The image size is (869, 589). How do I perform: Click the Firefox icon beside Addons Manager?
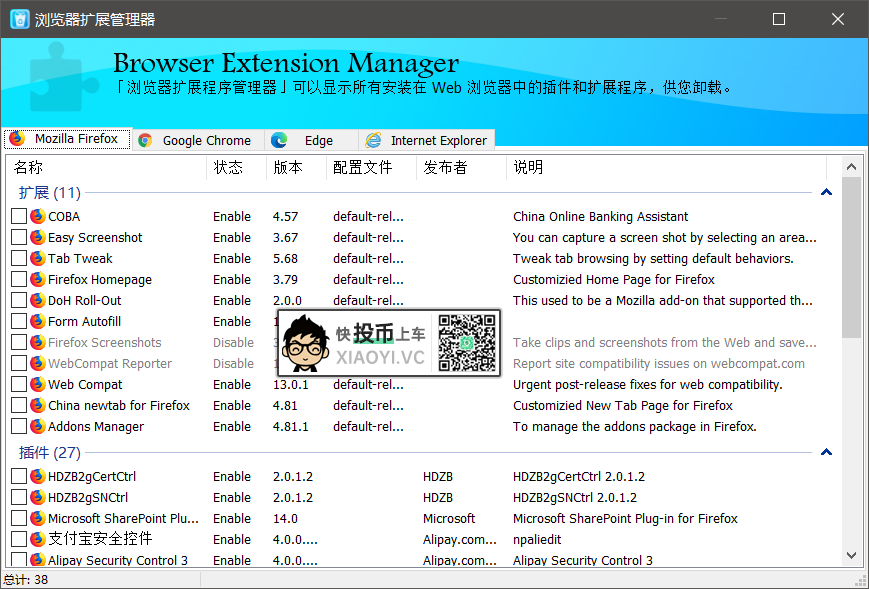[x=38, y=427]
